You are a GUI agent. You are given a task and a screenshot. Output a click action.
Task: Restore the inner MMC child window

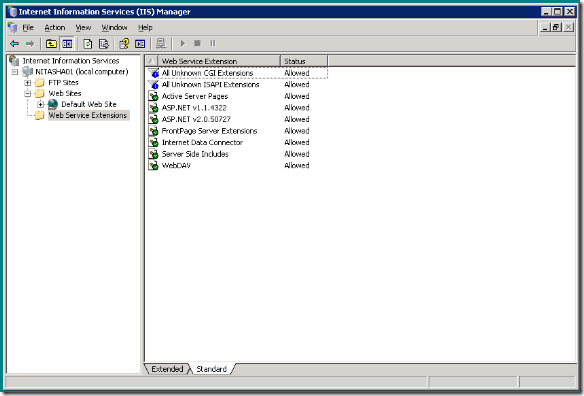[556, 27]
